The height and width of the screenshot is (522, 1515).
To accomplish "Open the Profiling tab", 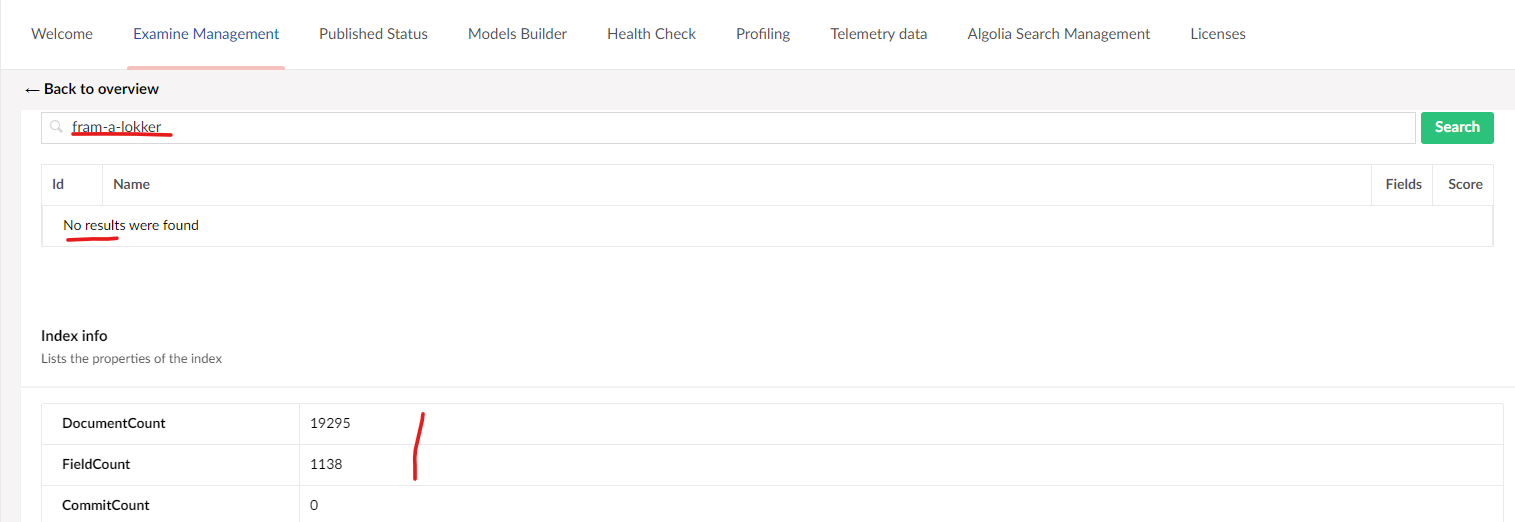I will tap(763, 34).
